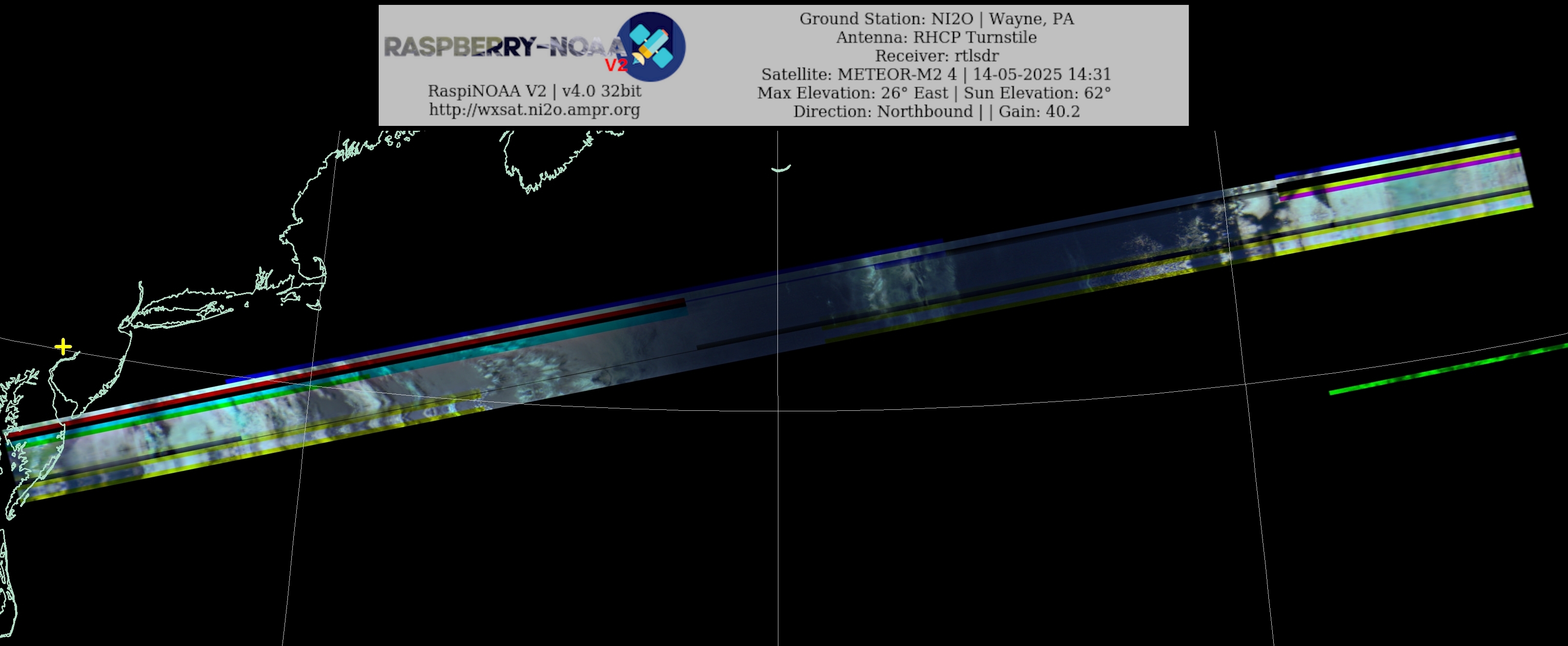Click the magenta stripe in satellite swath
Viewport: 1568px width, 646px height.
point(1400,177)
